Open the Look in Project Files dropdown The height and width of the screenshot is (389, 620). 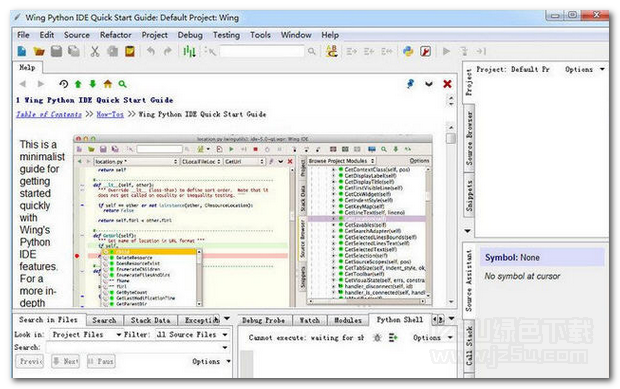pyautogui.click(x=86, y=334)
